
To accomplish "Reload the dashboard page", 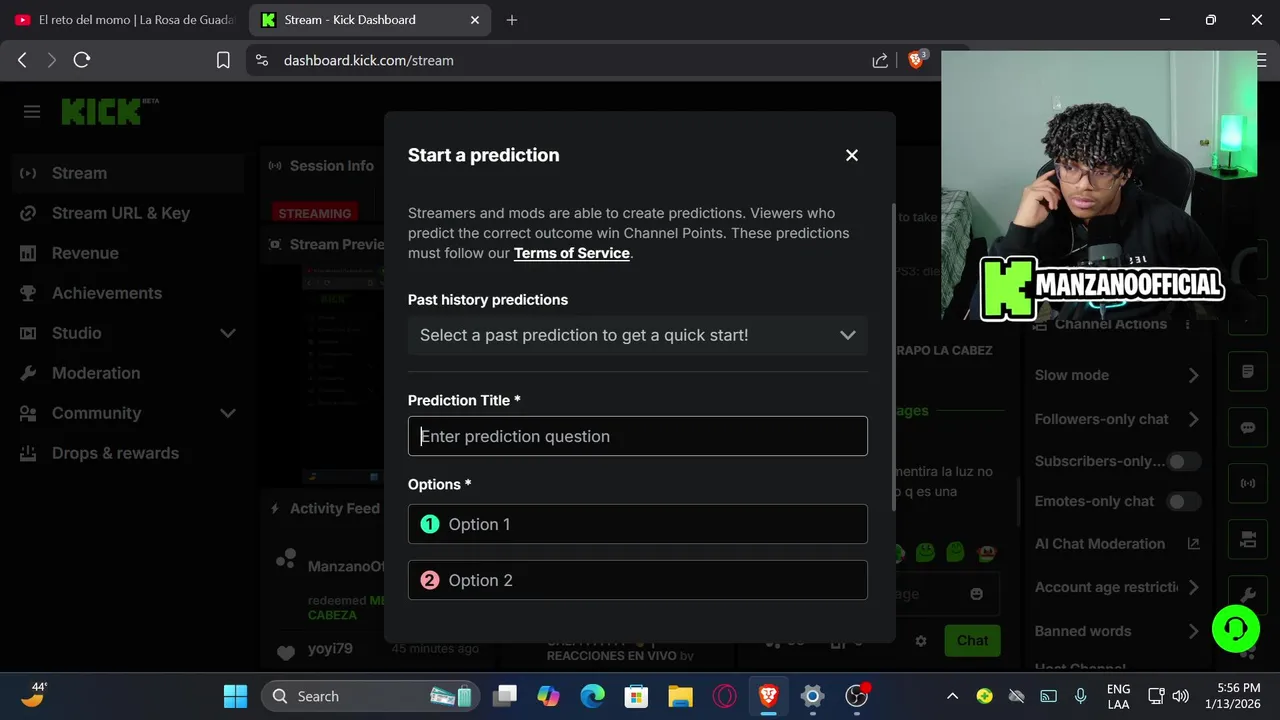I will (x=82, y=60).
